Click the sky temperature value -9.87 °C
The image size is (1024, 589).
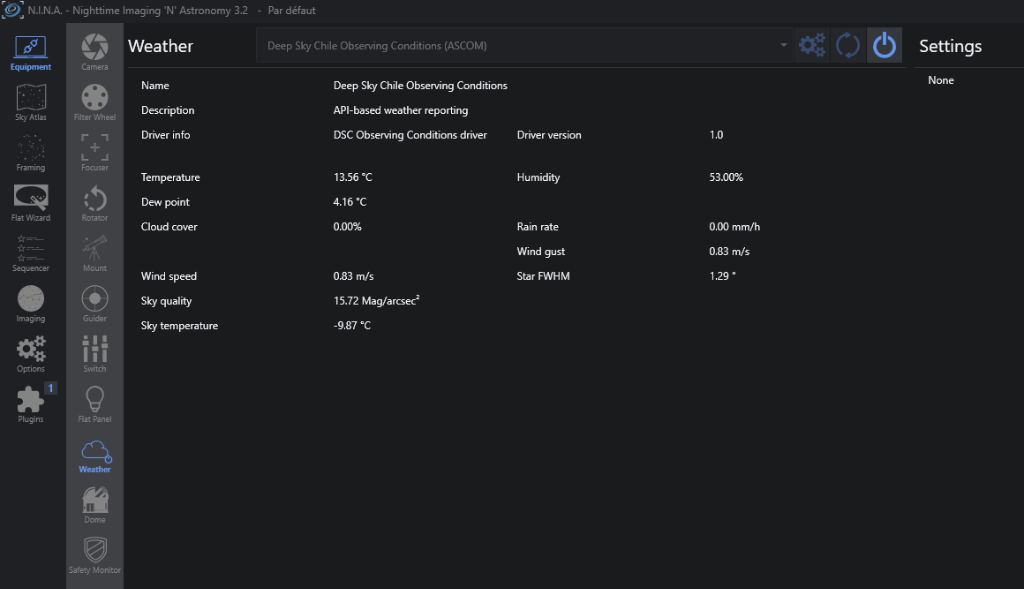tap(352, 325)
